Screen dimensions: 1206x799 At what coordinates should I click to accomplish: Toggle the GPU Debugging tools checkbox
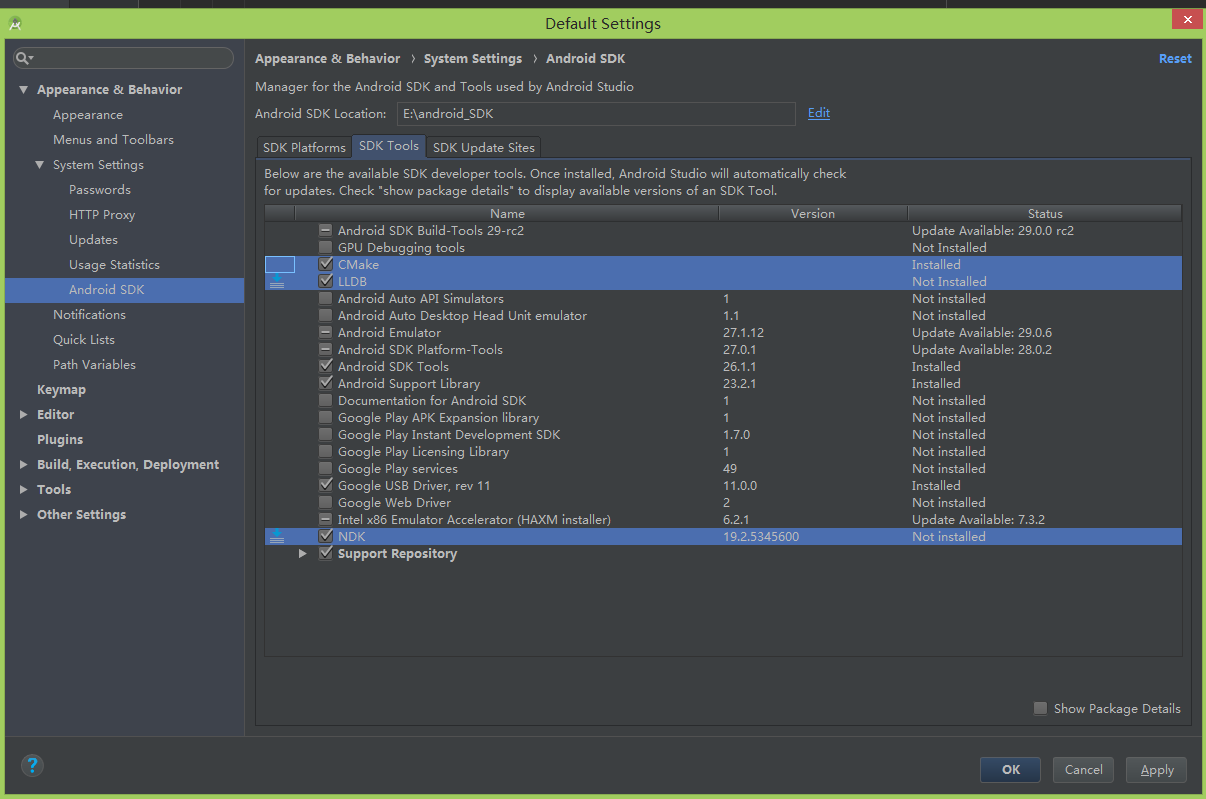tap(325, 248)
